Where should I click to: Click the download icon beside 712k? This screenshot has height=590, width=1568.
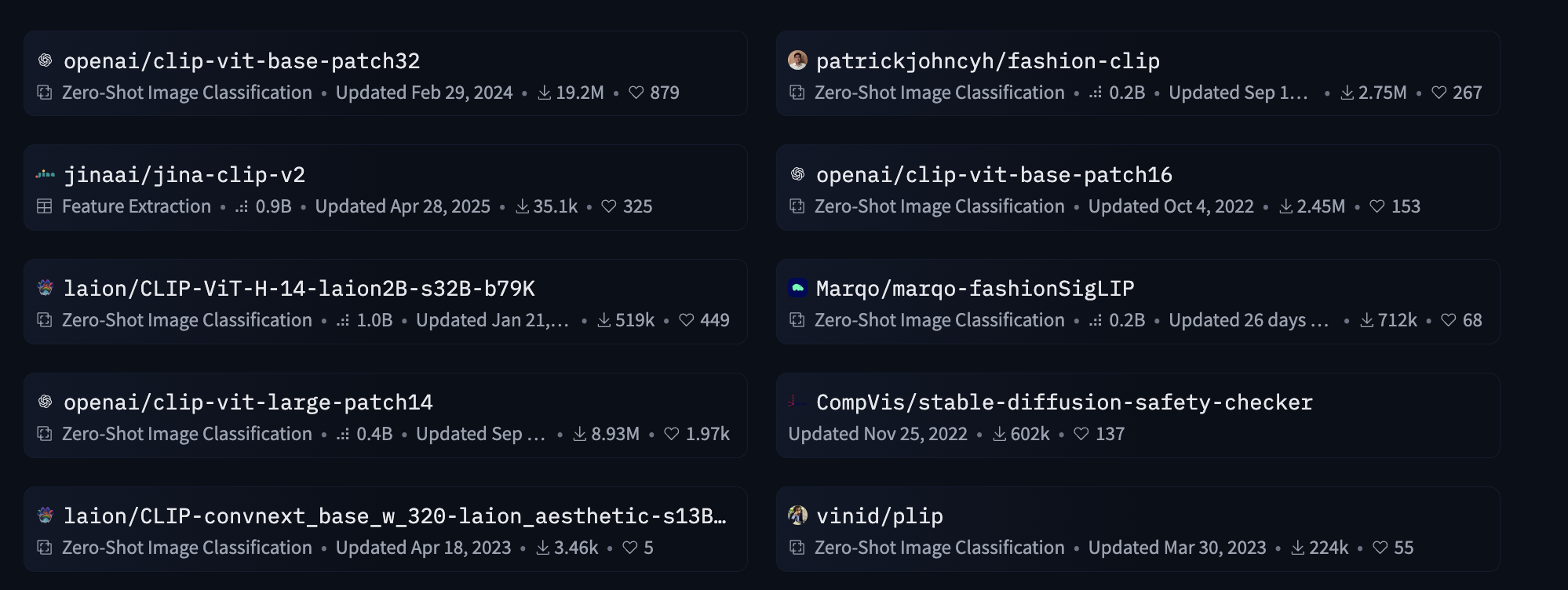[1366, 320]
